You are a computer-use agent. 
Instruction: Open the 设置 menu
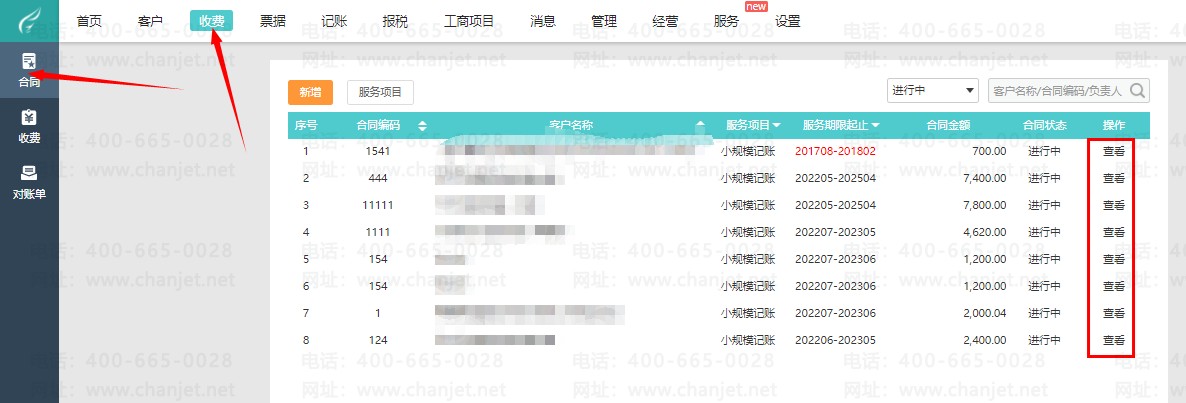787,21
